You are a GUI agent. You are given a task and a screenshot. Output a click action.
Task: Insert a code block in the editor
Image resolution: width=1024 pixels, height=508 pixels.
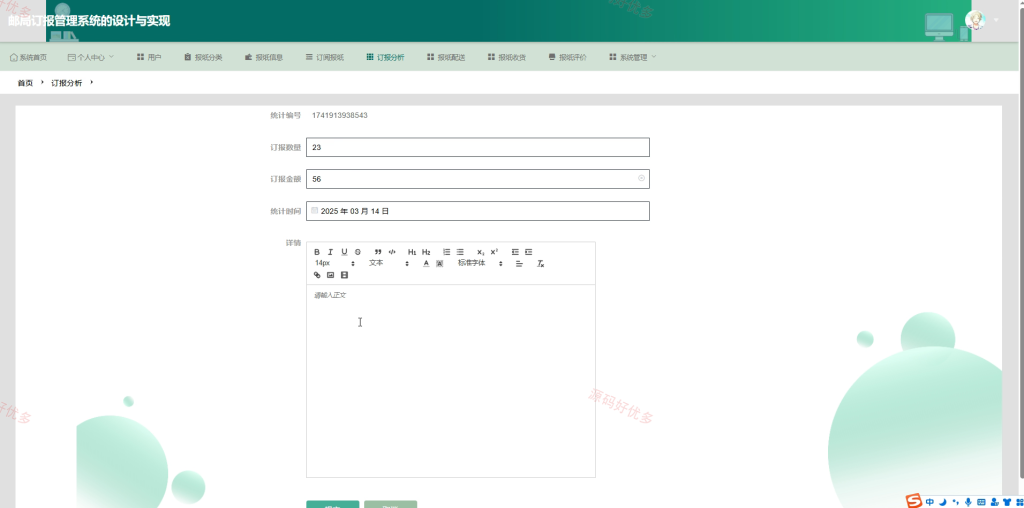pyautogui.click(x=392, y=252)
